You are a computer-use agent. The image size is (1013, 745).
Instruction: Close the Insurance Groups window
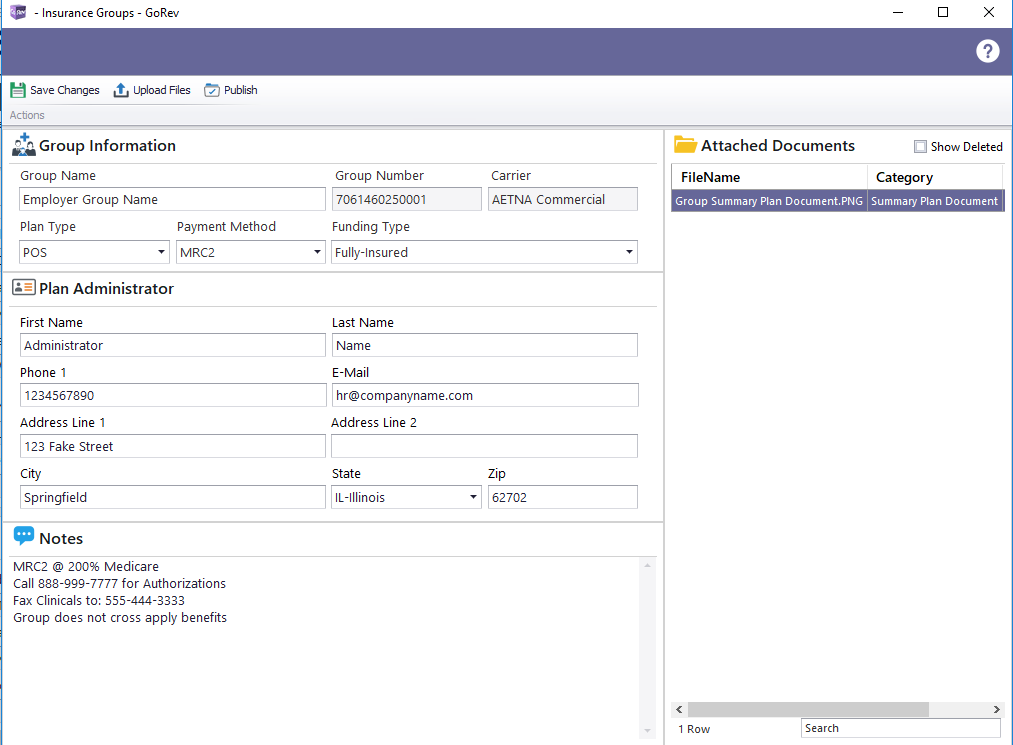(x=988, y=12)
